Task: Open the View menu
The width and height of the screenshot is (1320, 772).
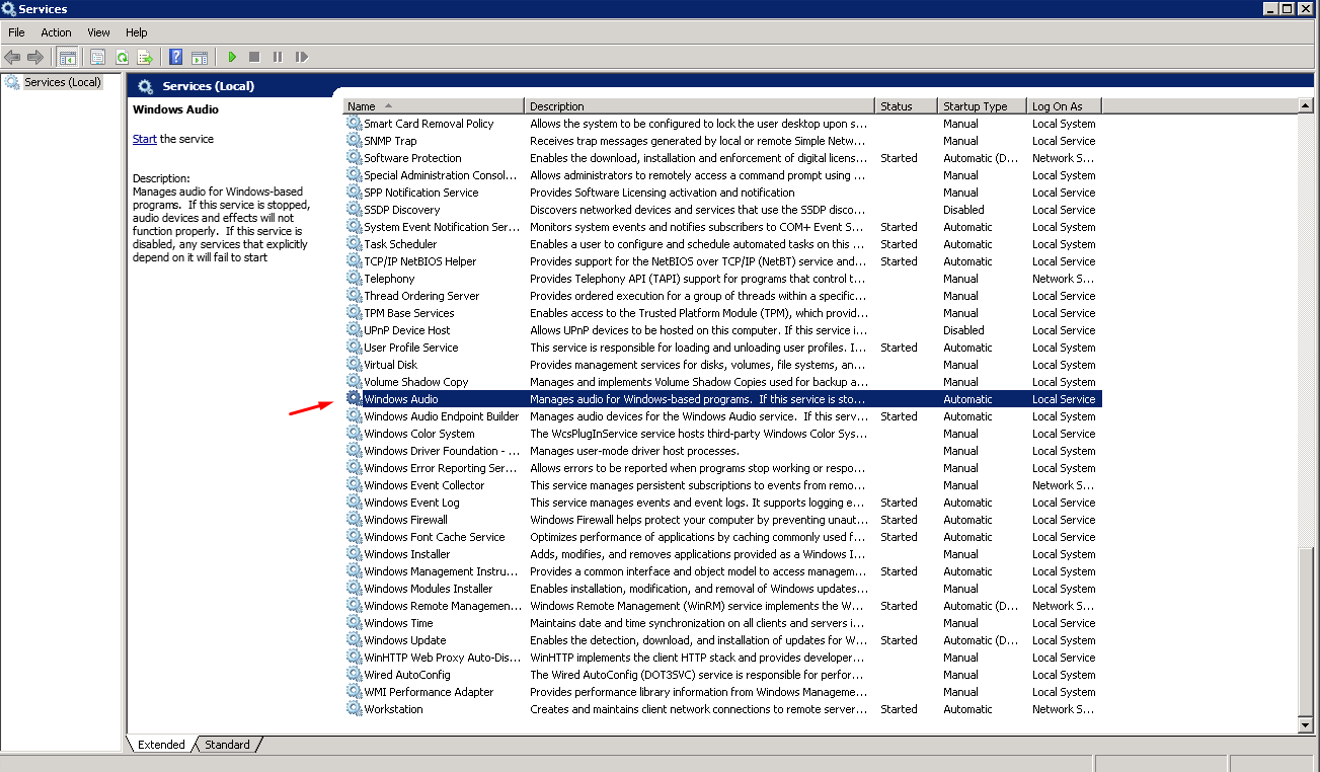Action: (x=99, y=33)
